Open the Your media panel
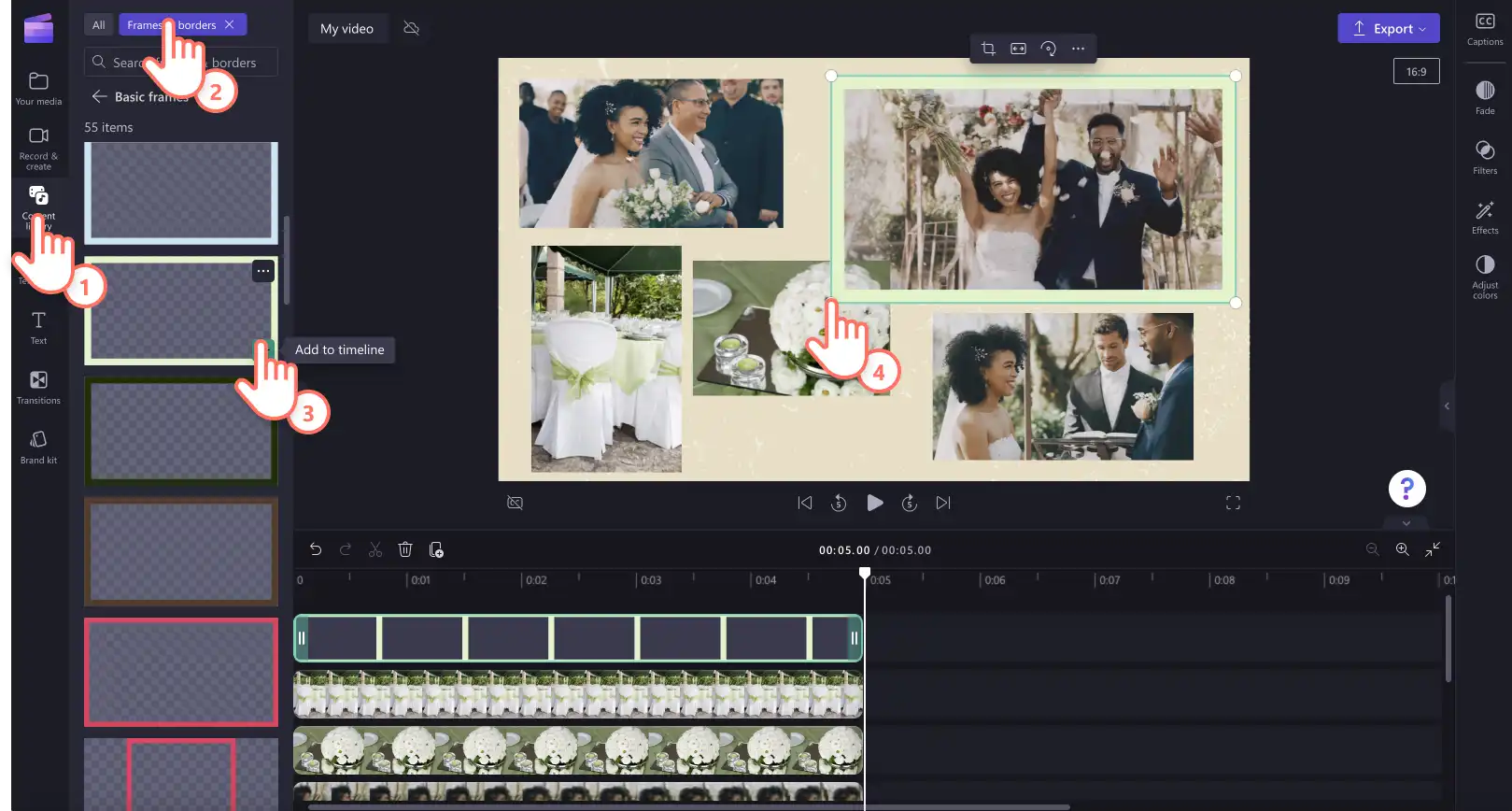This screenshot has width=1512, height=811. [38, 89]
